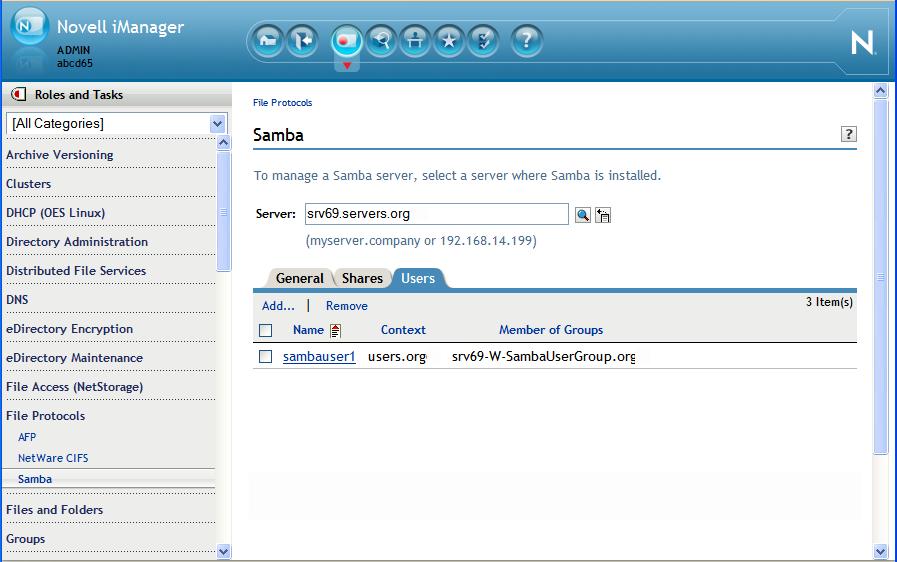Click the users.org context cell
This screenshot has width=897, height=562.
397,357
